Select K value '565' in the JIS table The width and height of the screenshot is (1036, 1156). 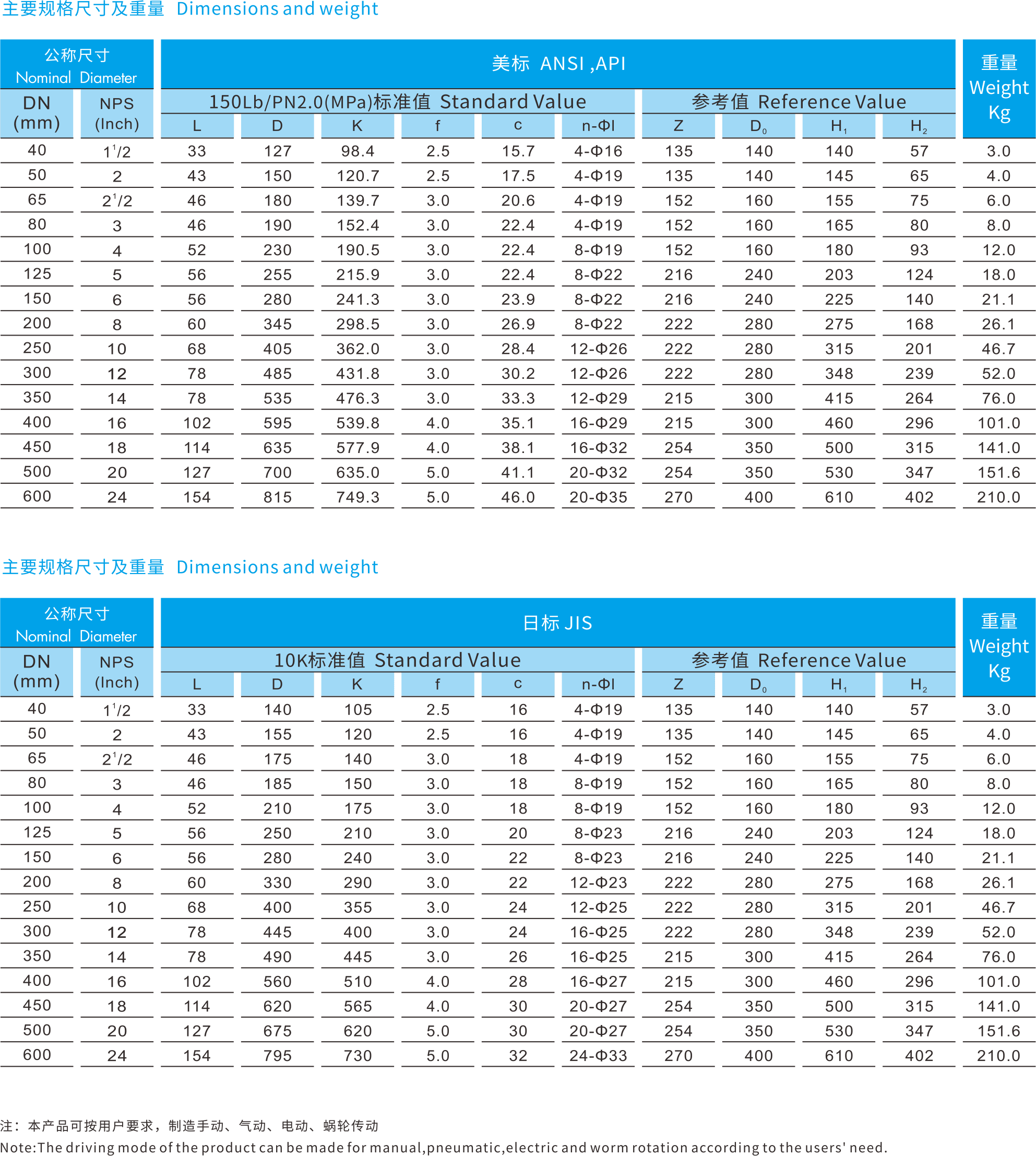coord(358,1006)
